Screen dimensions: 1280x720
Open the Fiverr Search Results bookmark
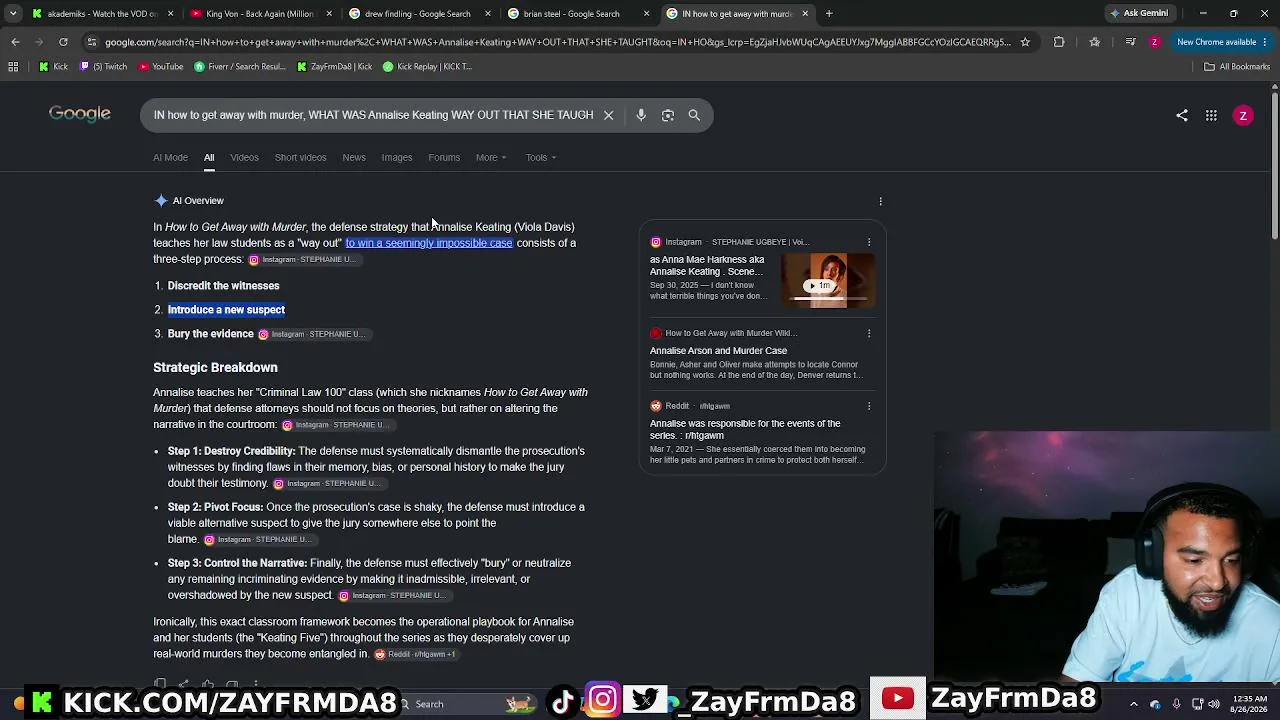click(x=240, y=67)
